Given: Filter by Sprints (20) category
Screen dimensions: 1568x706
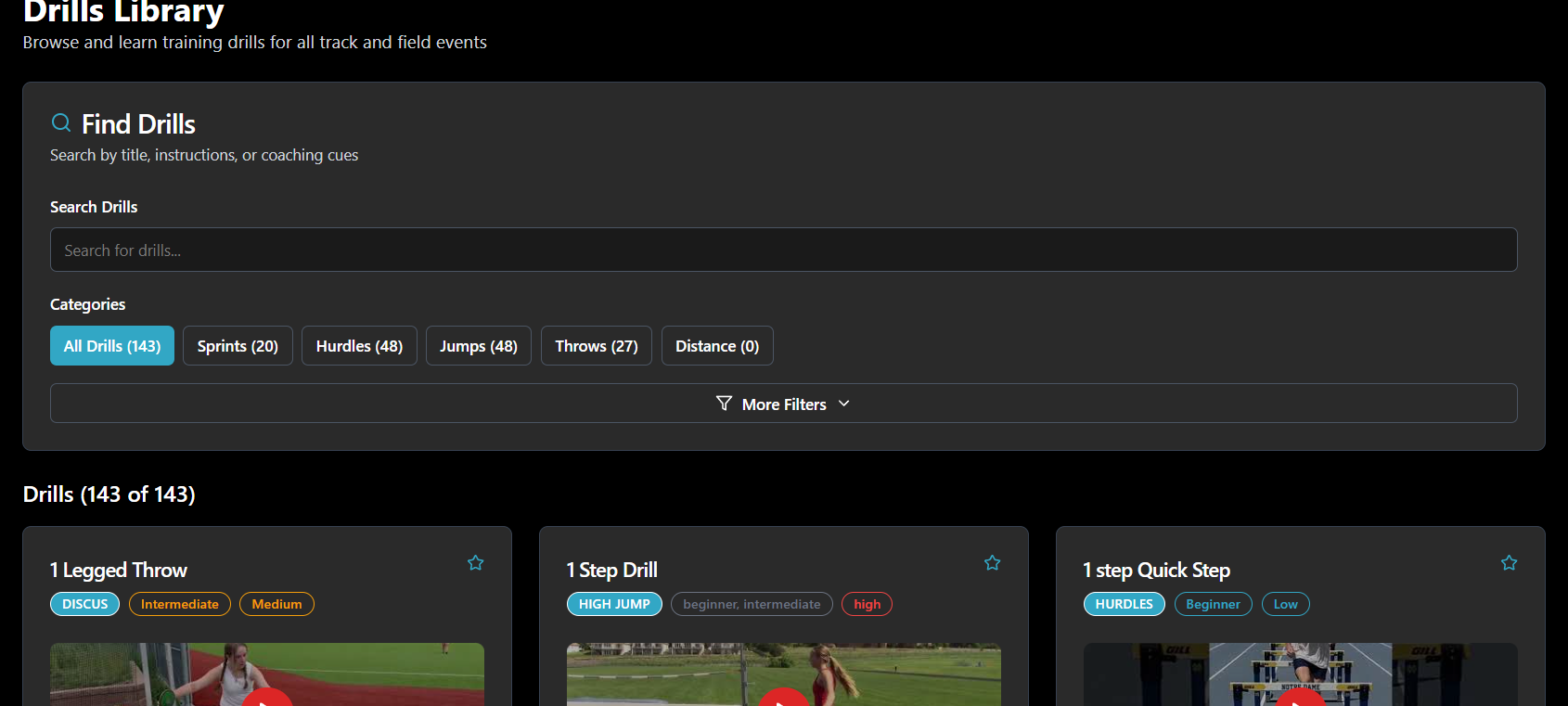Looking at the screenshot, I should point(238,346).
